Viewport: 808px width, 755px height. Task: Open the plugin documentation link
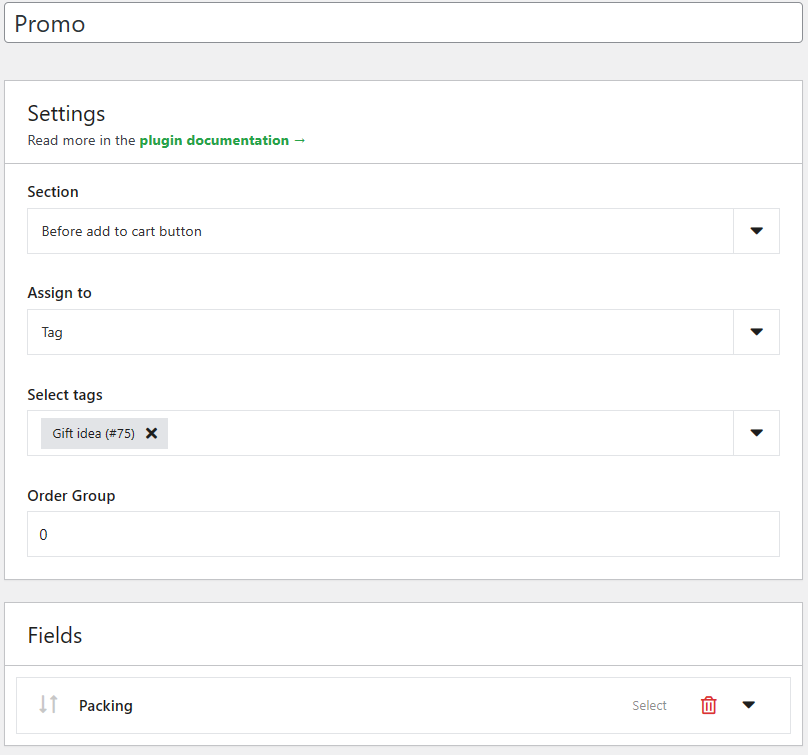pyautogui.click(x=222, y=141)
